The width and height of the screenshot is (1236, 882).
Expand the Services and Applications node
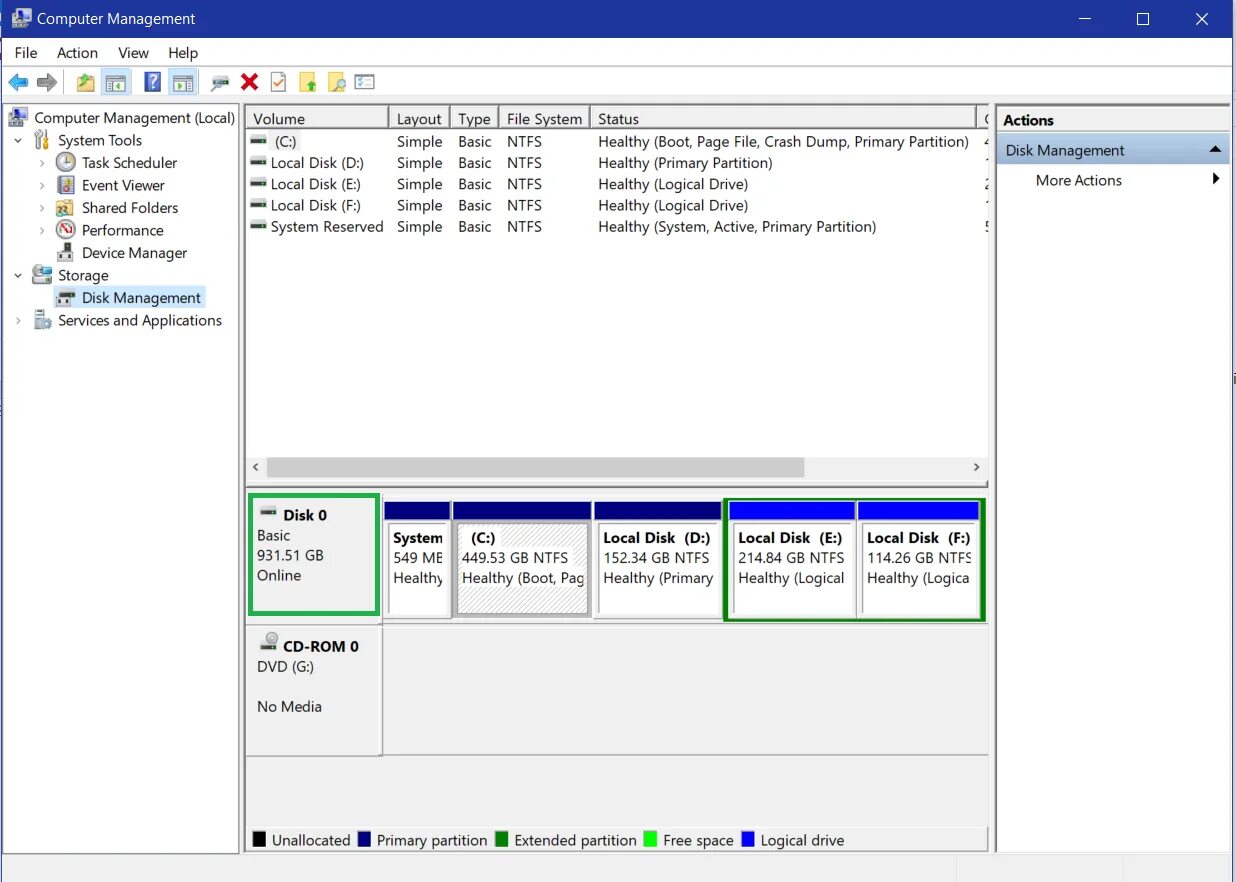(x=18, y=320)
